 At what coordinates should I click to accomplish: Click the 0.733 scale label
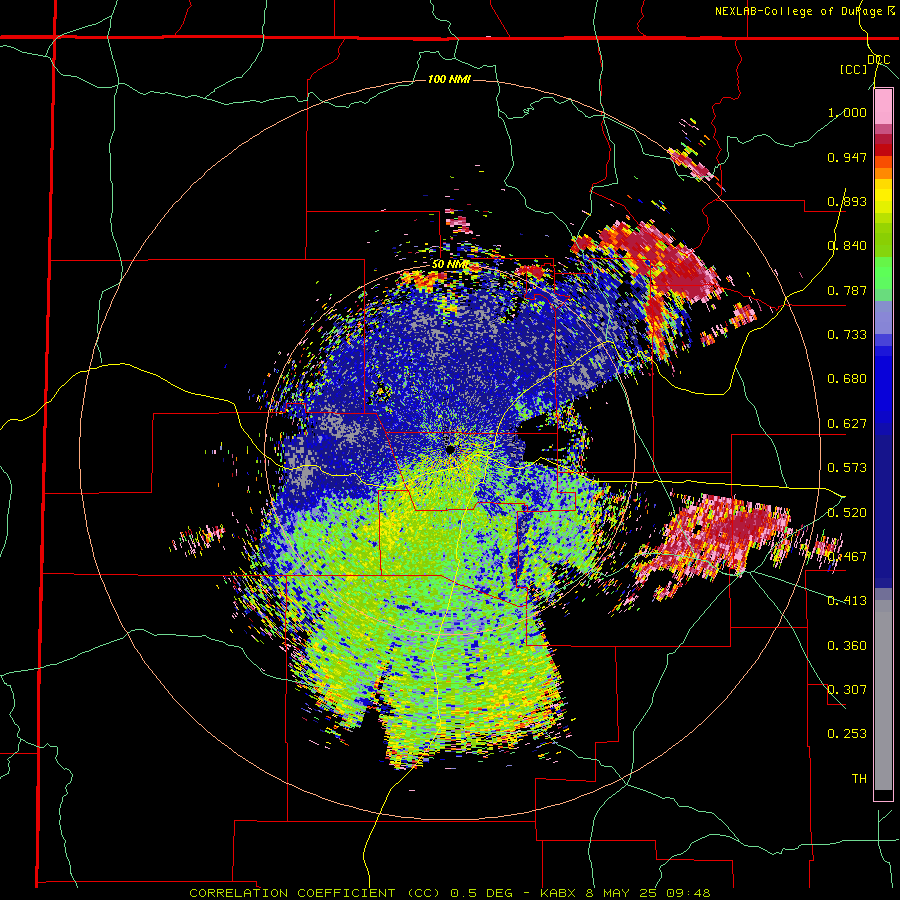[x=847, y=335]
